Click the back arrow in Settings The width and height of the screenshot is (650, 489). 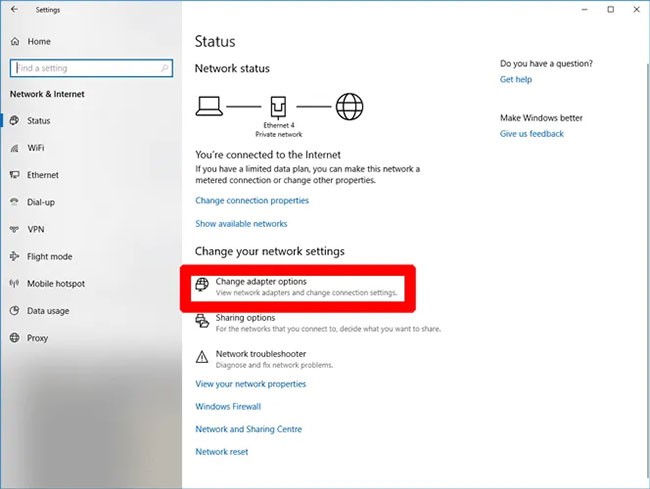[14, 9]
